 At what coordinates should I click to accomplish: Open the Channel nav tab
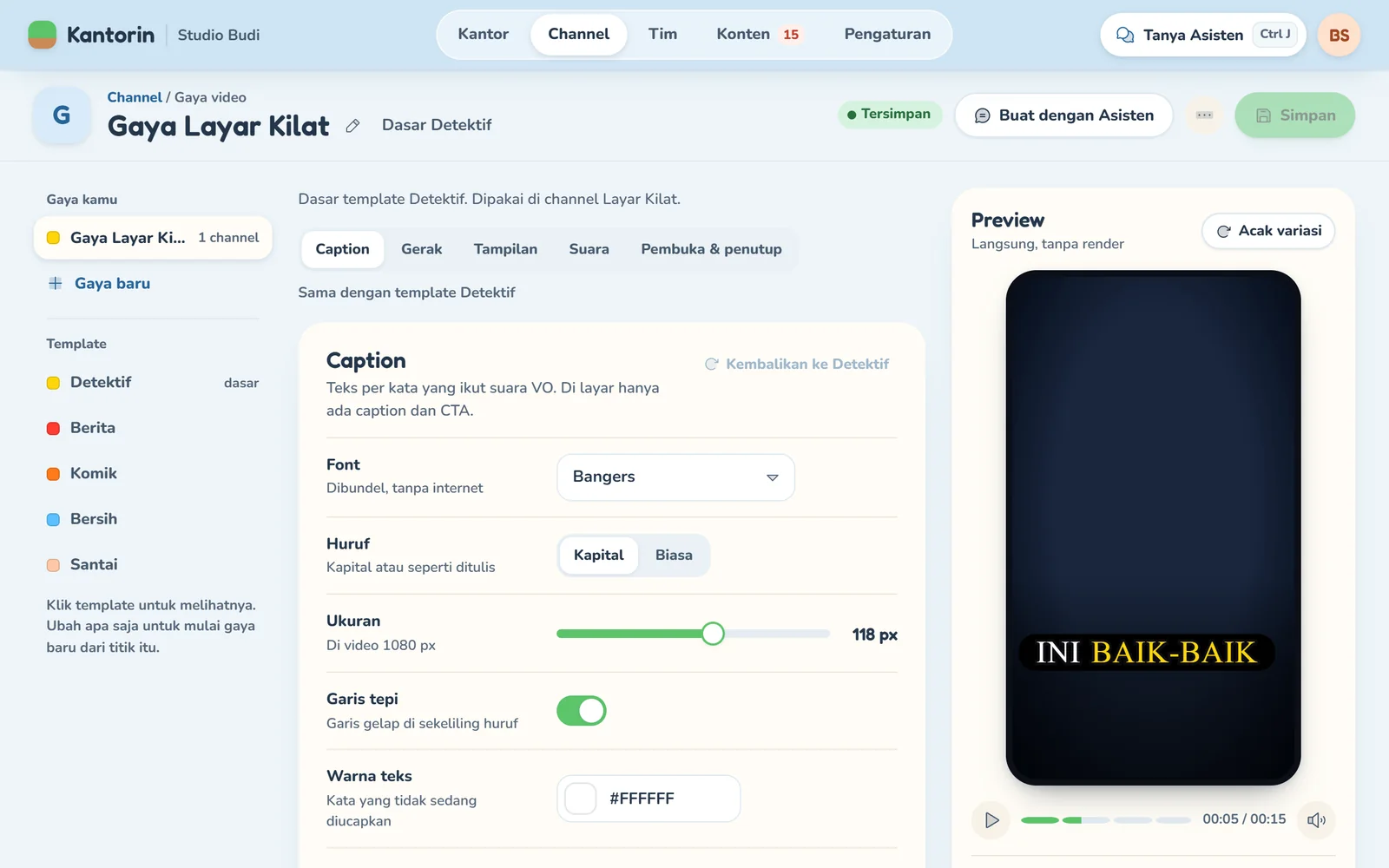coord(578,35)
